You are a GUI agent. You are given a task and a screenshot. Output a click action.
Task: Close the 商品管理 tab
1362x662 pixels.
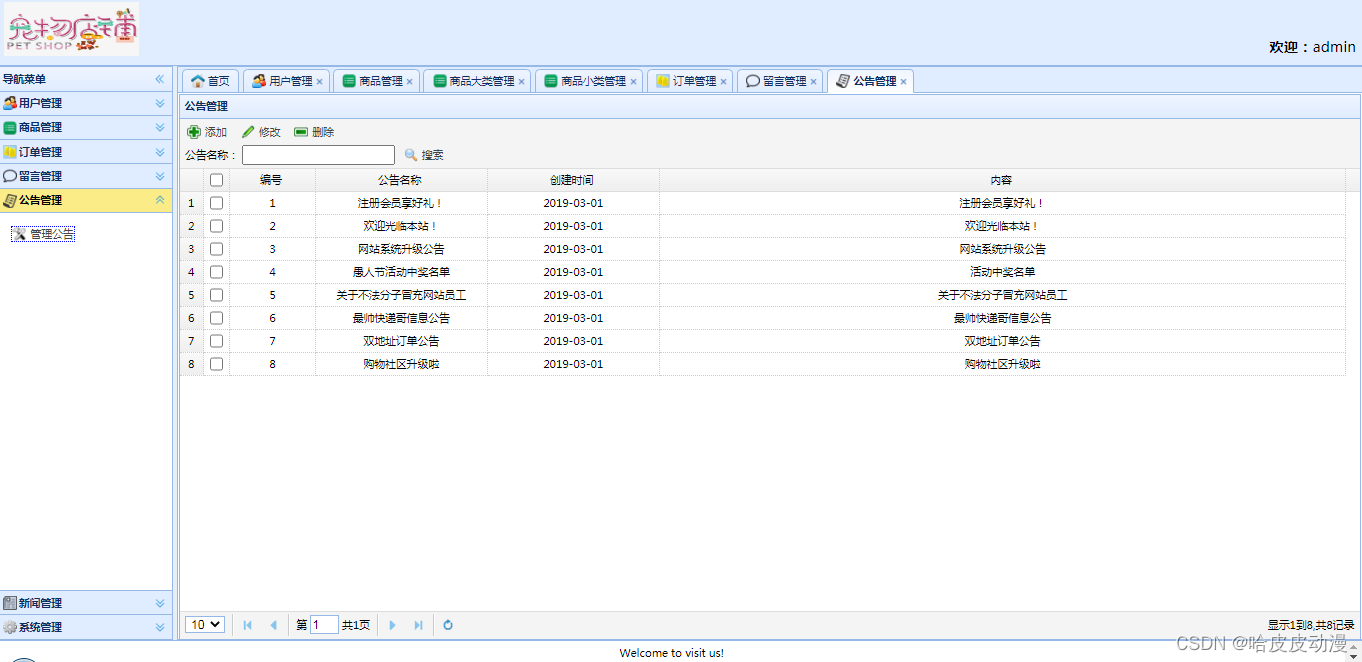coord(410,82)
